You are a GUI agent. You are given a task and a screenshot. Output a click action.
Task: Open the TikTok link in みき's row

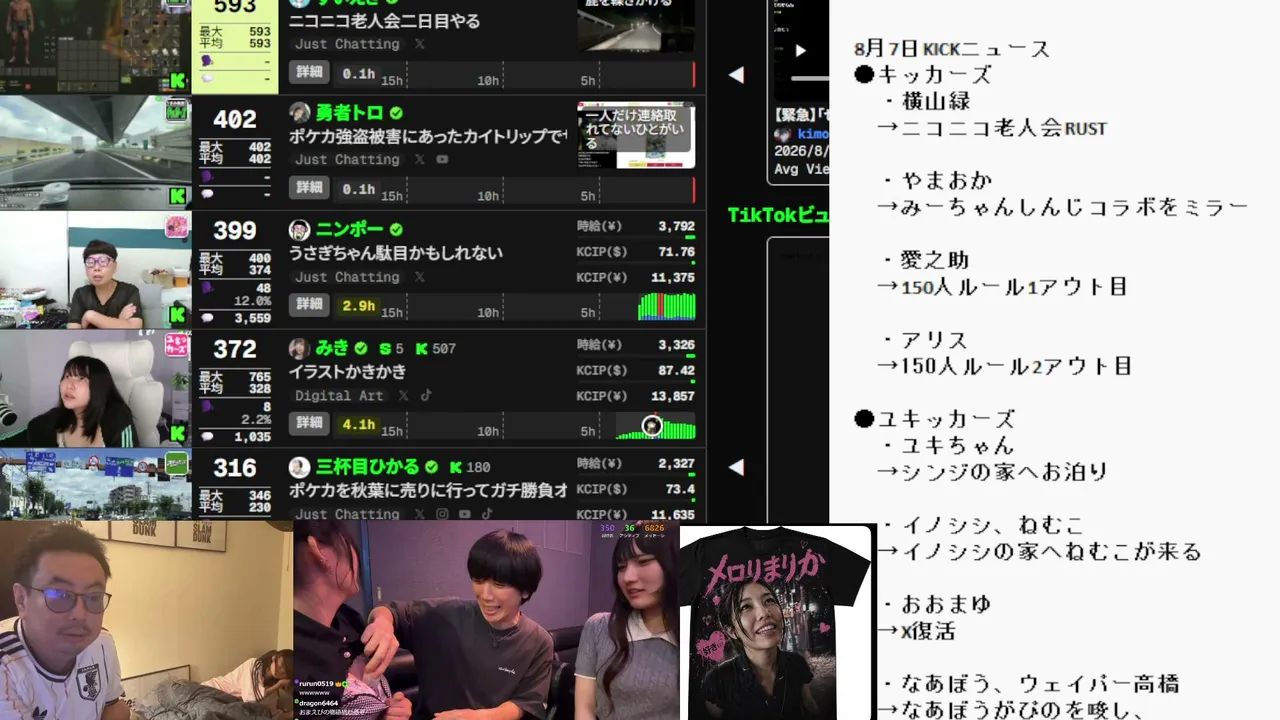[x=425, y=396]
